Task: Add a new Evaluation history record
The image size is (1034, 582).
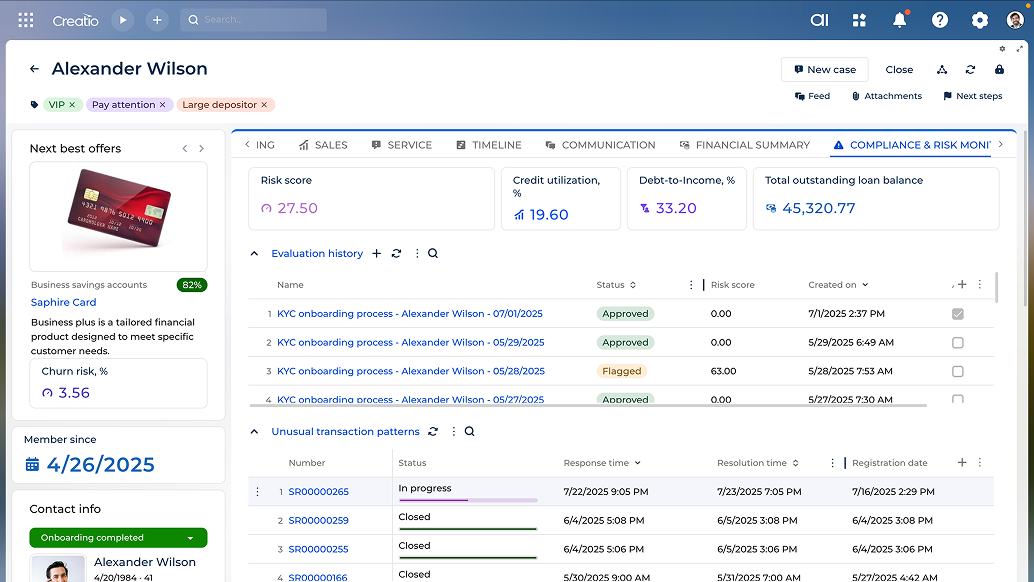Action: 375,253
